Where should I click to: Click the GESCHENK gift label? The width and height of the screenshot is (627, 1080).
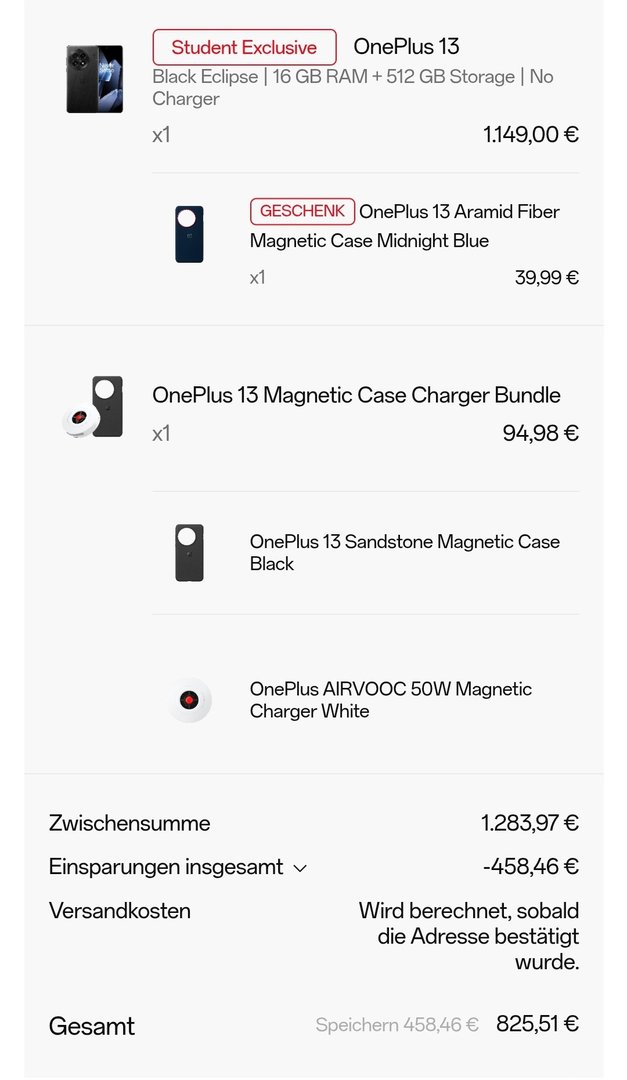tap(302, 211)
